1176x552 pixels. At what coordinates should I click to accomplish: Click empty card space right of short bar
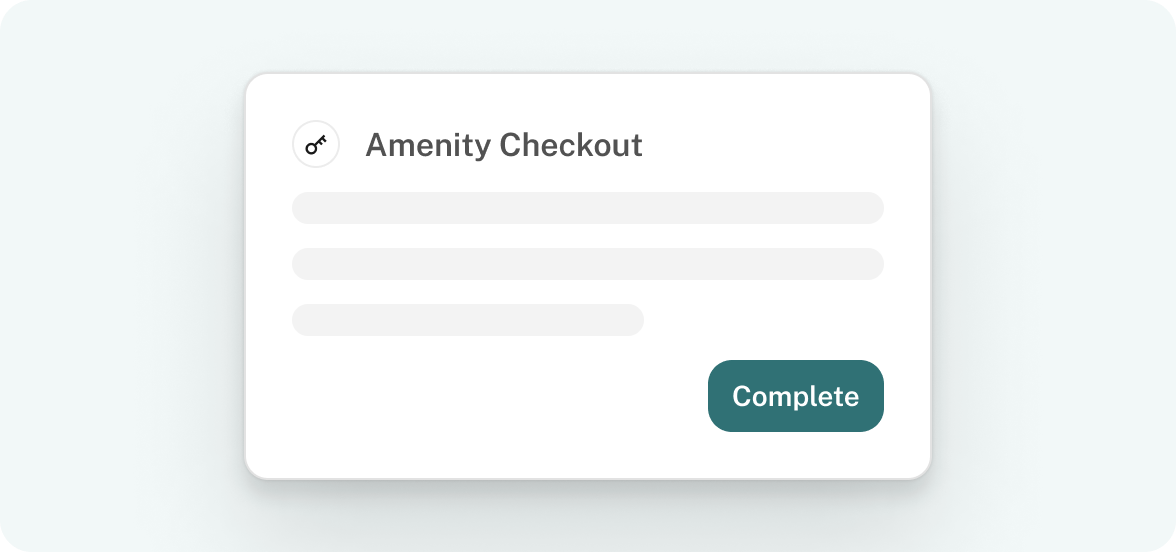[x=764, y=320]
